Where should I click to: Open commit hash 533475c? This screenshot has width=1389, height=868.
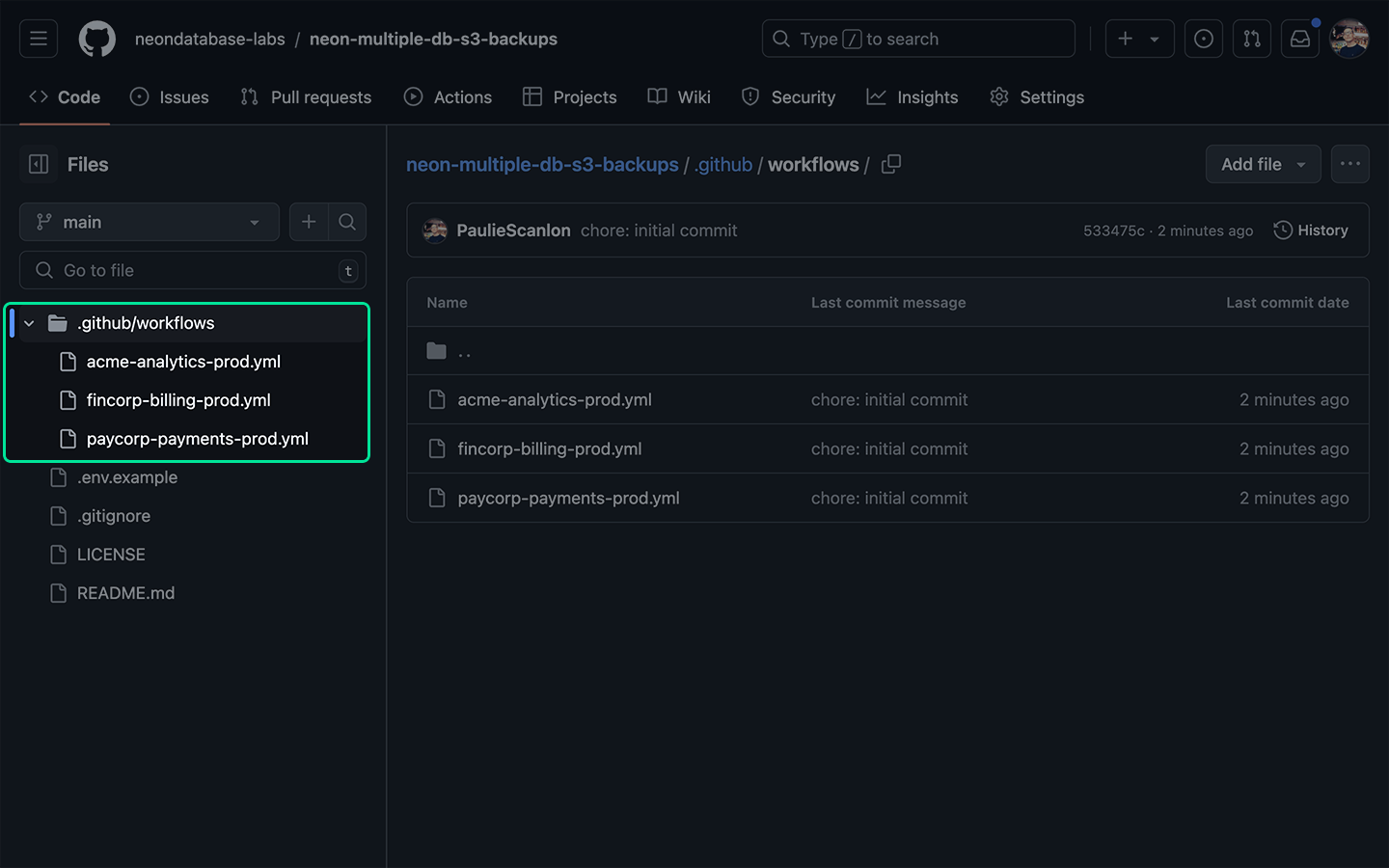pos(1113,231)
